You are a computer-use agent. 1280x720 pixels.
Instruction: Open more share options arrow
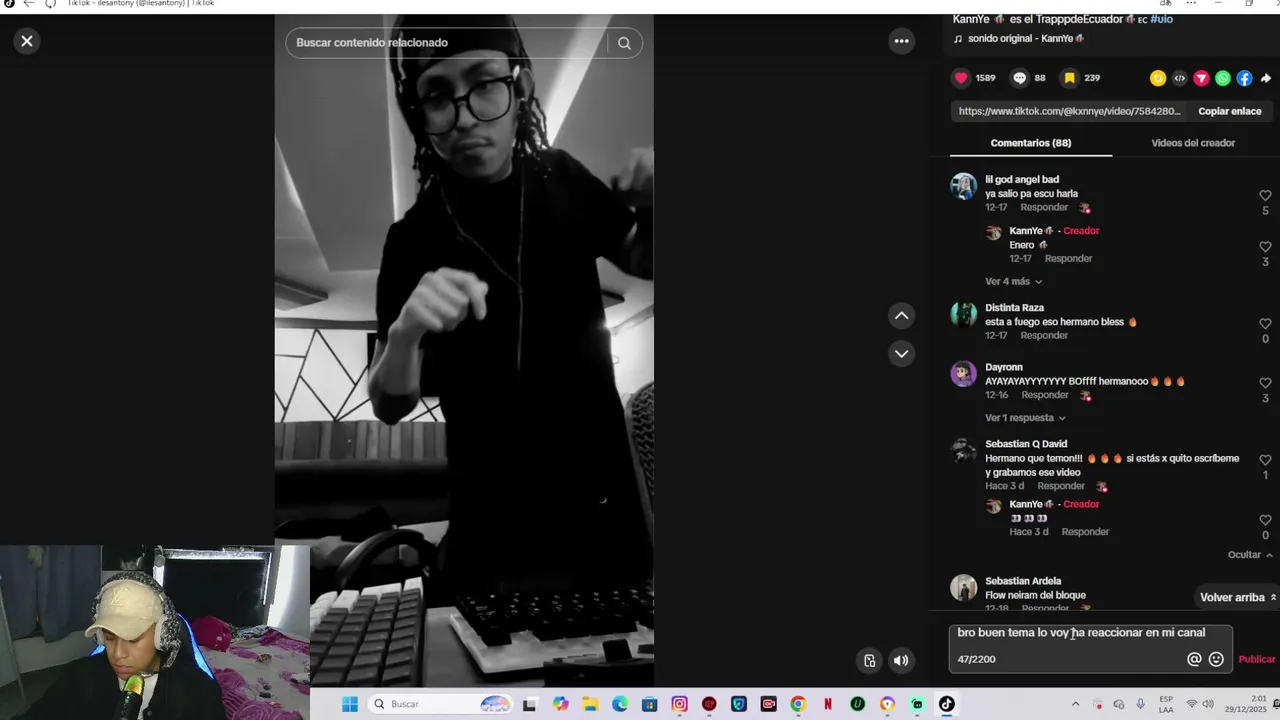pos(1265,78)
